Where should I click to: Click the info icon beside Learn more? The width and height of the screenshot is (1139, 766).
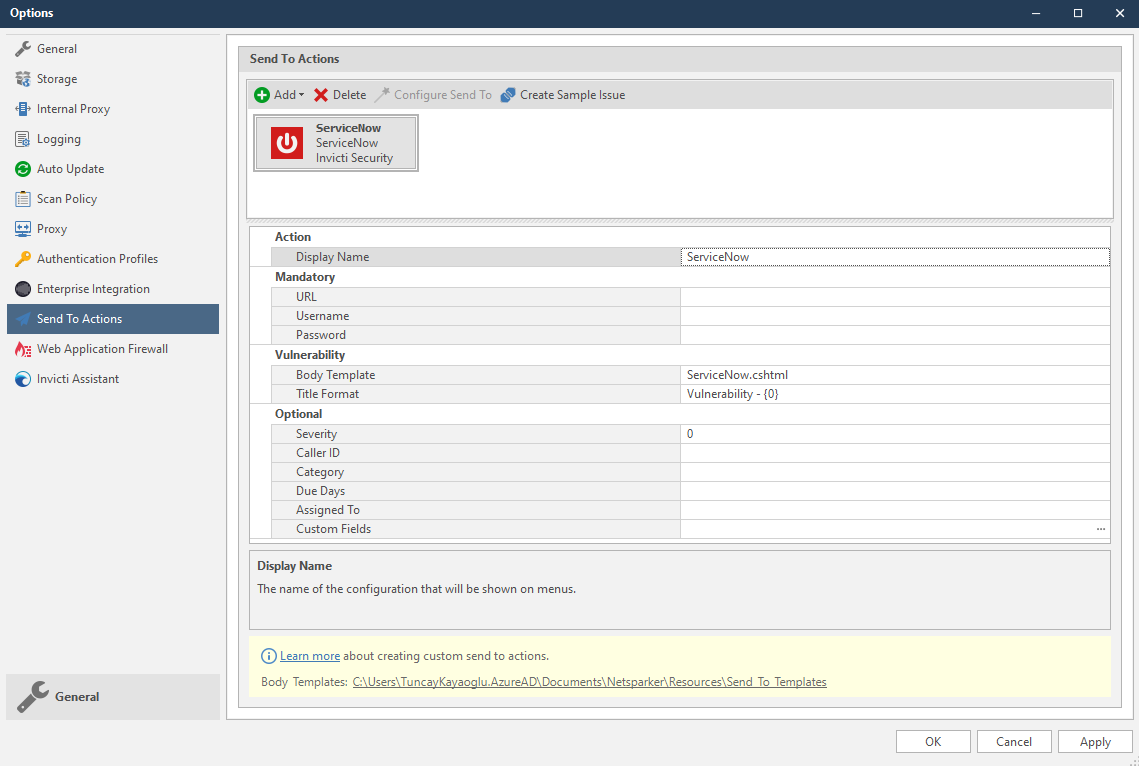(268, 656)
